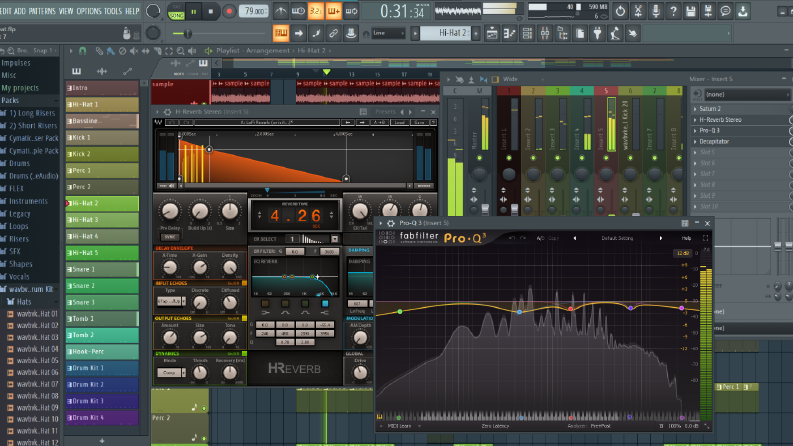This screenshot has width=793, height=446.
Task: Open the PATTERNS menu
Action: 42,11
